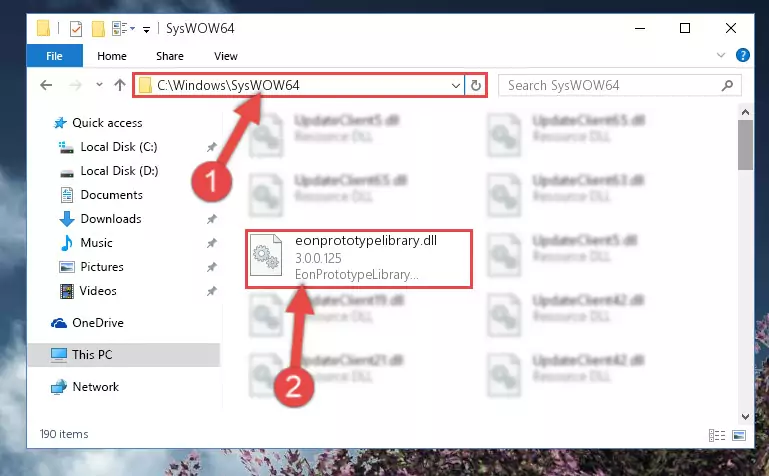Screen dimensions: 769x476
Task: Switch to Large icons view in status bar
Action: pos(739,435)
